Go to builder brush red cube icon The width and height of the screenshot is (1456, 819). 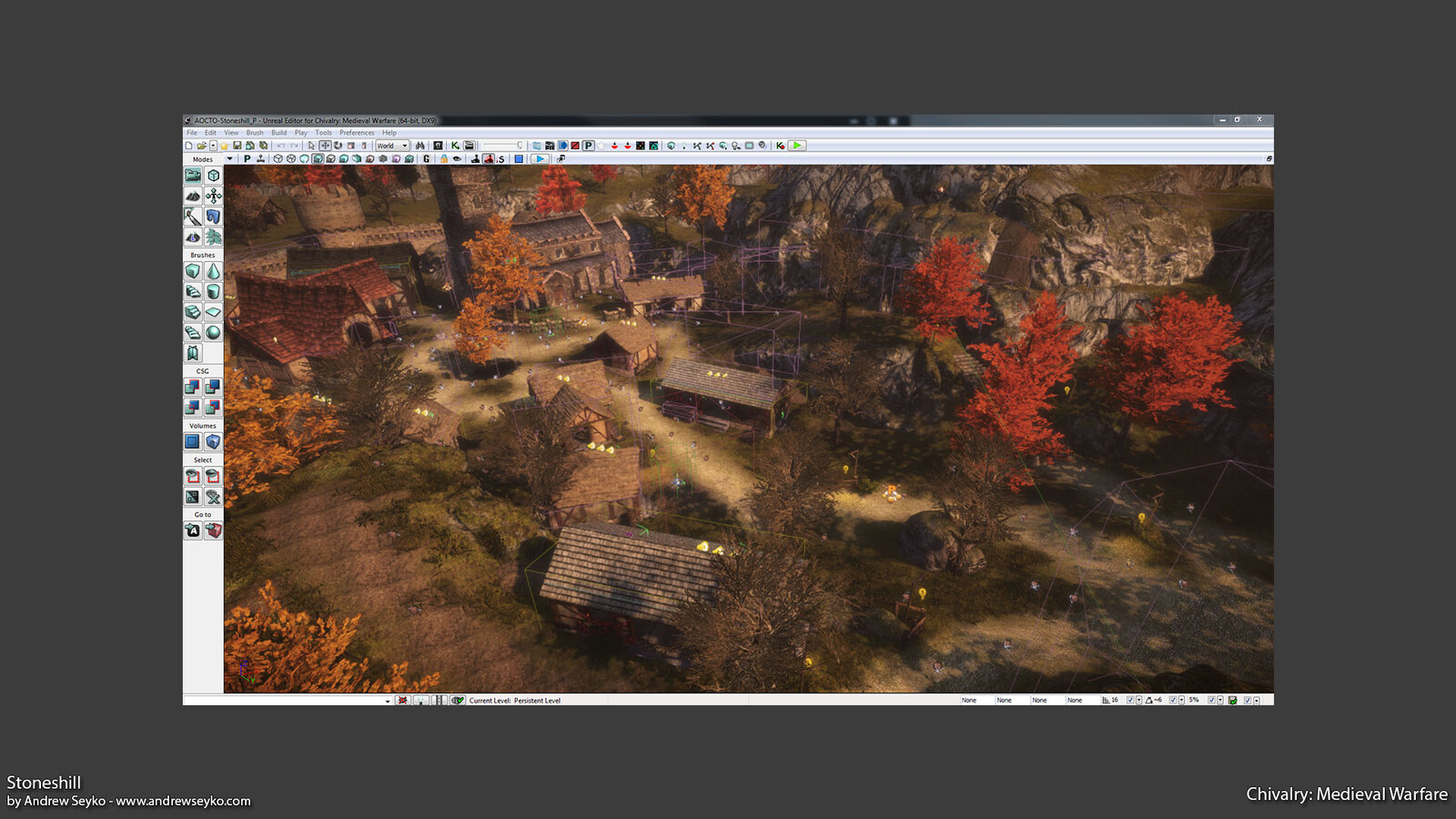click(213, 531)
